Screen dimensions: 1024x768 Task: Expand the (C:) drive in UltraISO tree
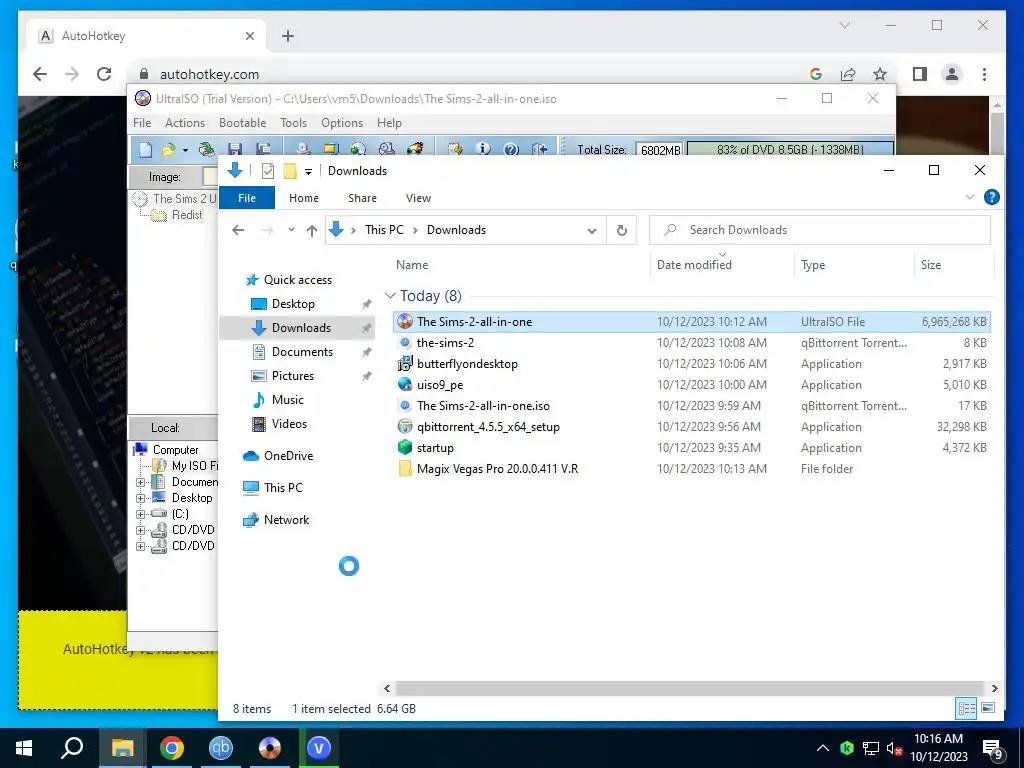pos(140,514)
